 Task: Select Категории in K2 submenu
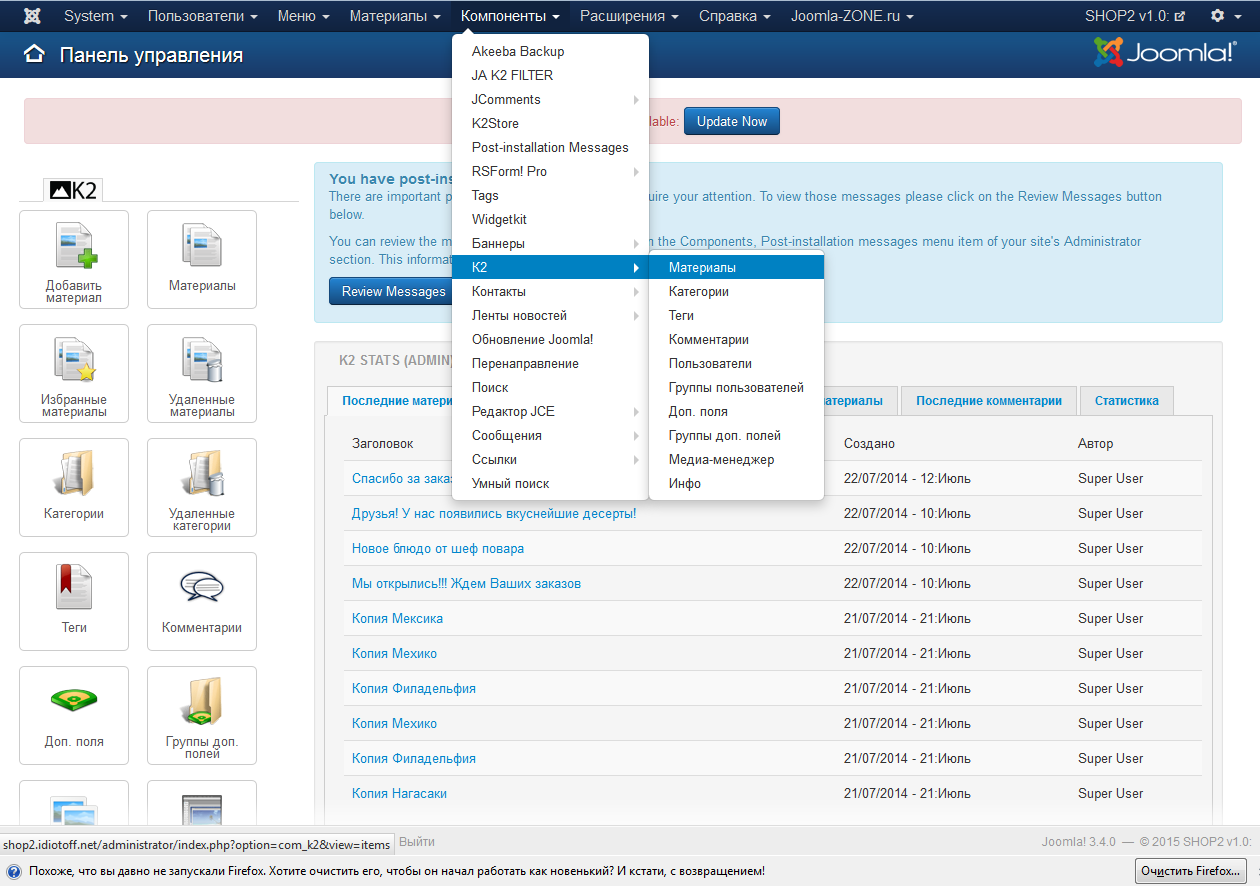click(x=737, y=291)
